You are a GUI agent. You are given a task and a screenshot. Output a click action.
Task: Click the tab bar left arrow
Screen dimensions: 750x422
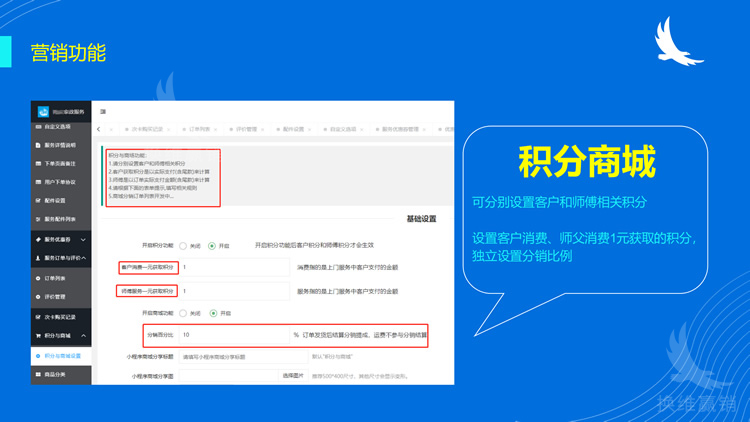click(x=99, y=129)
